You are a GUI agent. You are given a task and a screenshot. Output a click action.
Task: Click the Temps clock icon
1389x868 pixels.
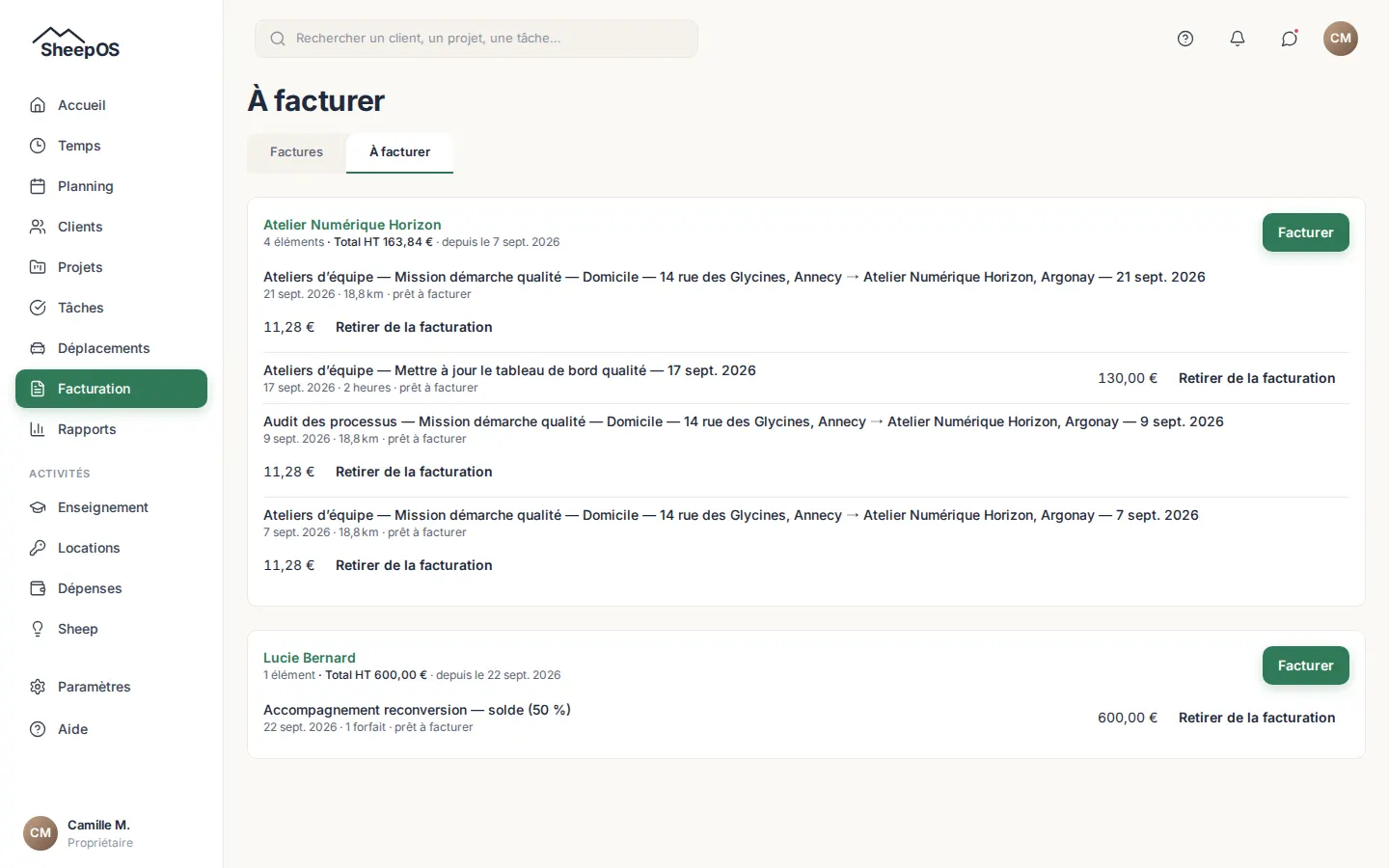pos(38,146)
